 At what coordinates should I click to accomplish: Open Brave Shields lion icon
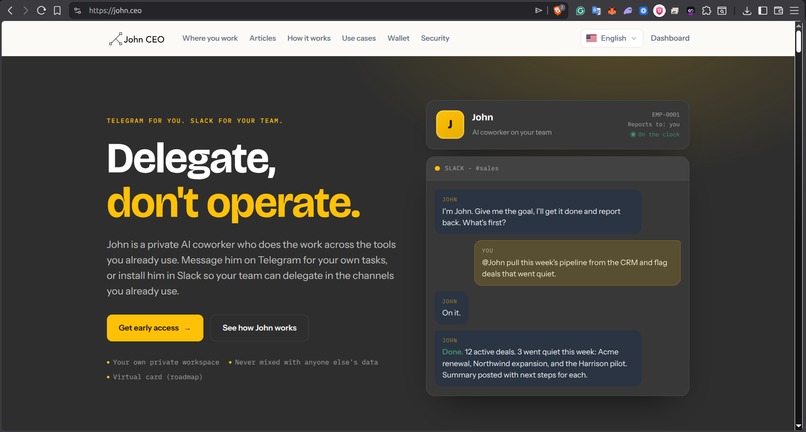click(x=558, y=10)
